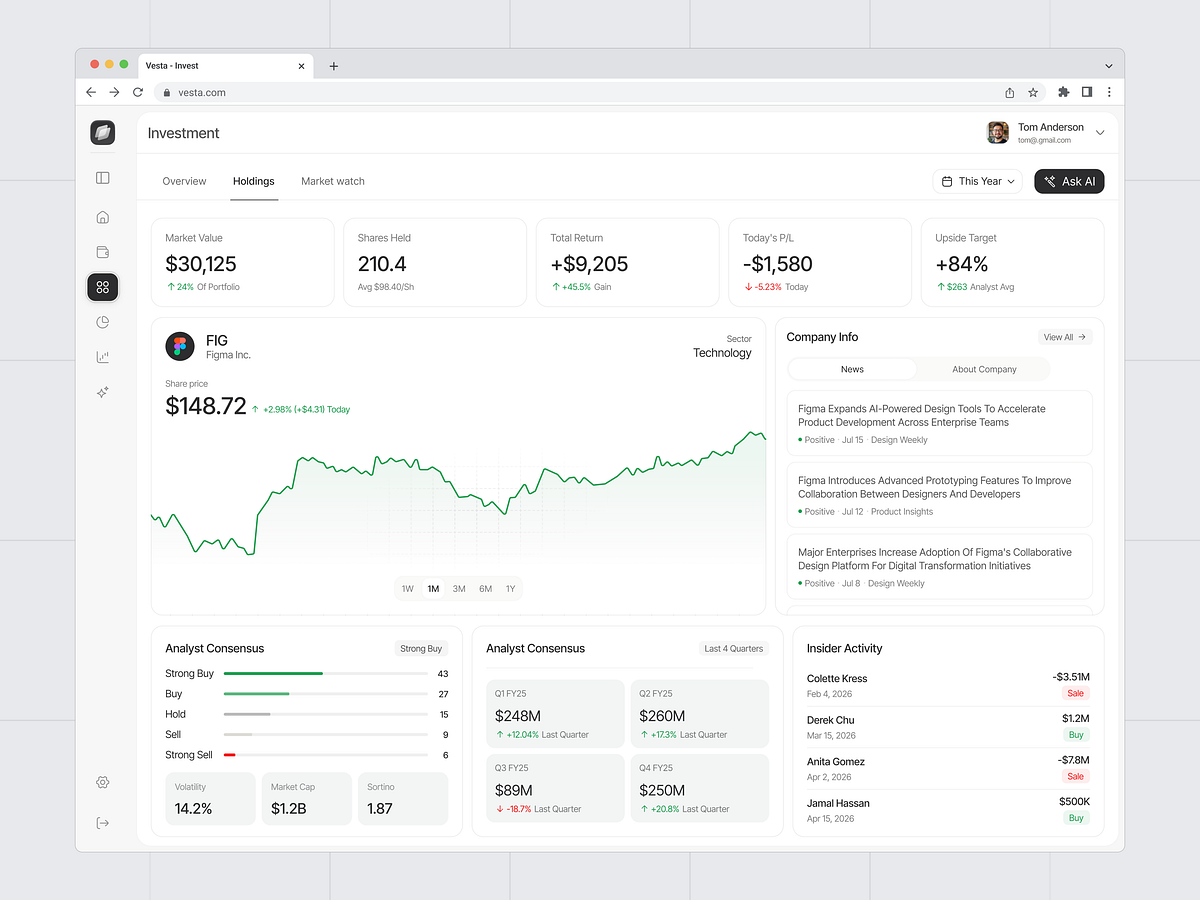This screenshot has width=1200, height=900.
Task: Click the Sortino 1.87 tile
Action: click(x=403, y=798)
